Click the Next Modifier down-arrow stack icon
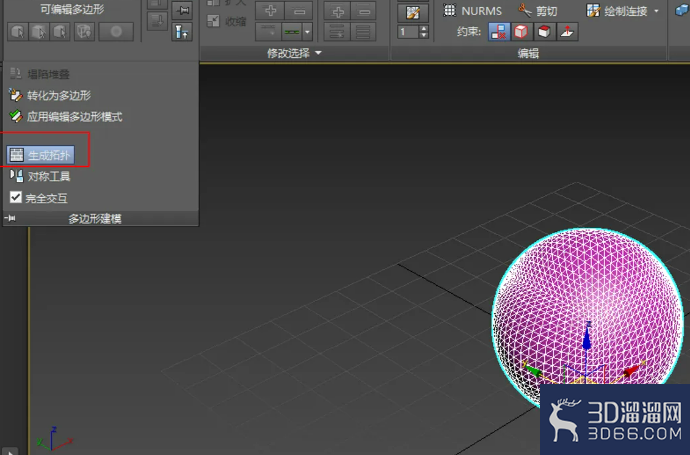Screen dimensions: 690x455 [x=157, y=20]
